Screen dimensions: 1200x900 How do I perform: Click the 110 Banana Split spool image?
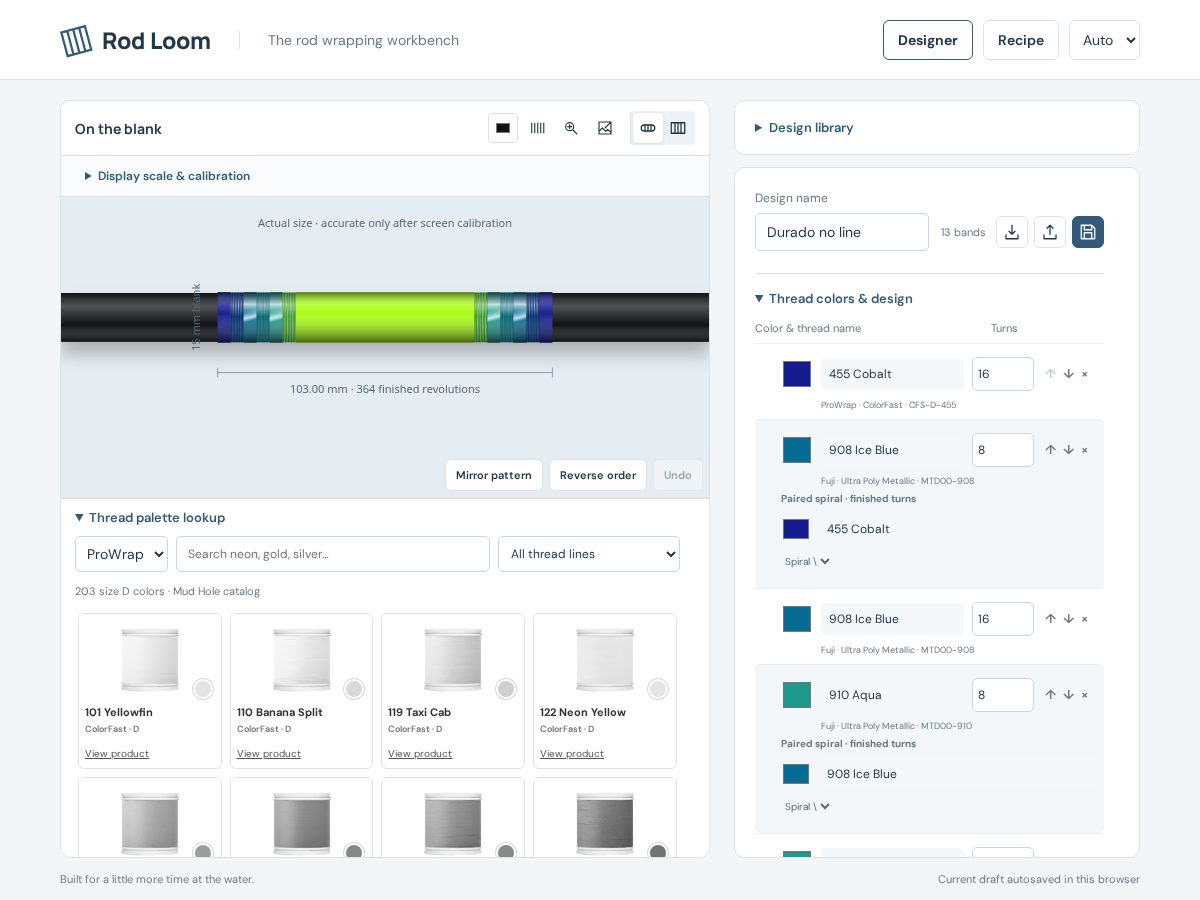click(x=302, y=660)
